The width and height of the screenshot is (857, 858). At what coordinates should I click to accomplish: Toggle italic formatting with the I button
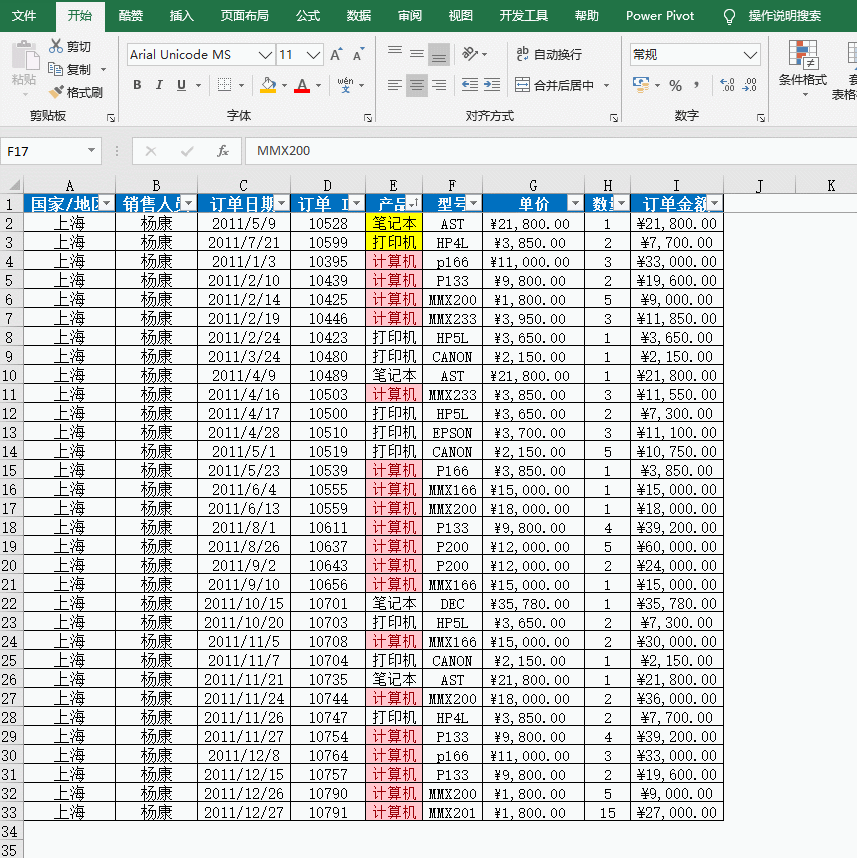click(158, 85)
